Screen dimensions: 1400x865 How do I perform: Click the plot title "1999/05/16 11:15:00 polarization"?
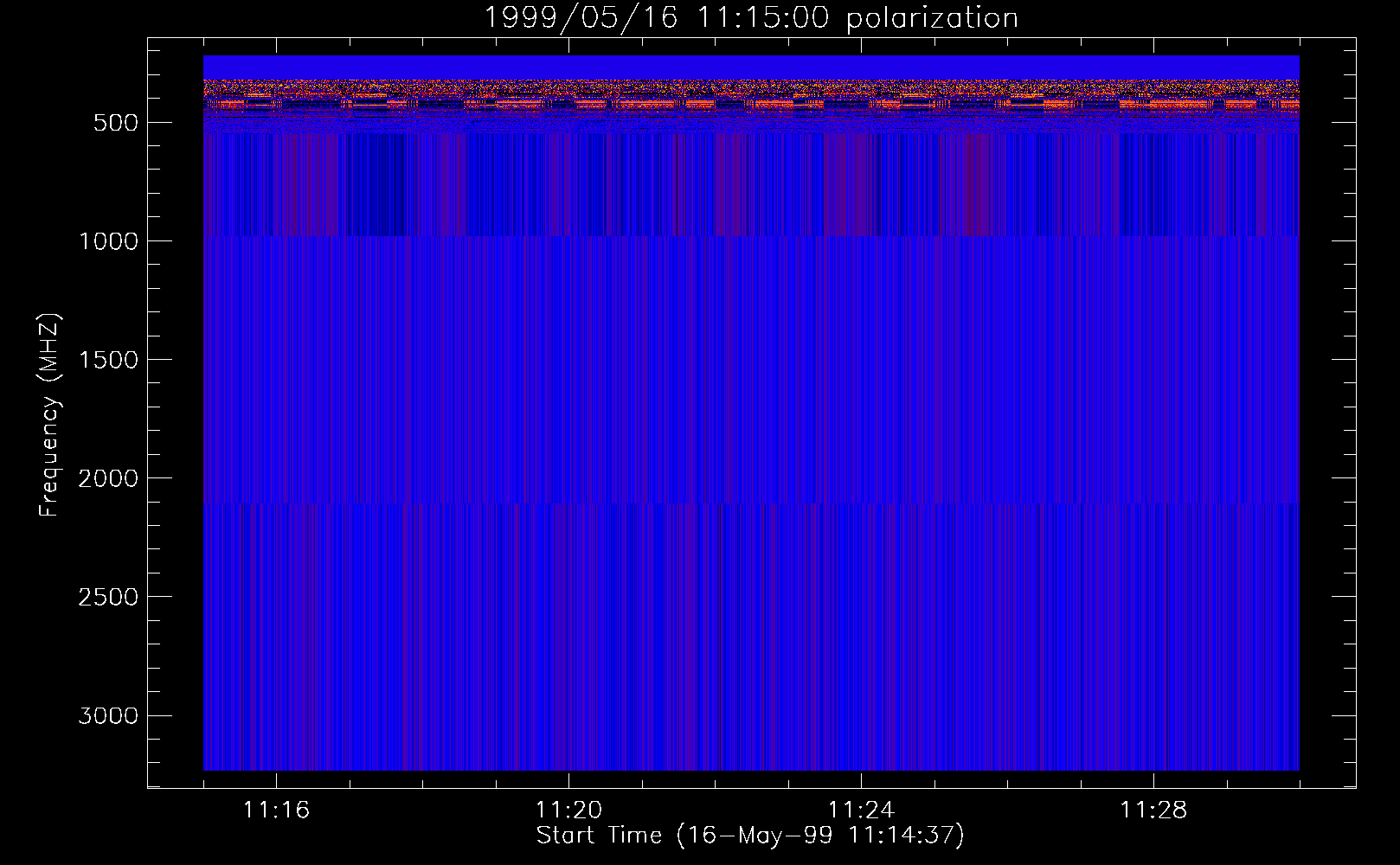click(750, 17)
